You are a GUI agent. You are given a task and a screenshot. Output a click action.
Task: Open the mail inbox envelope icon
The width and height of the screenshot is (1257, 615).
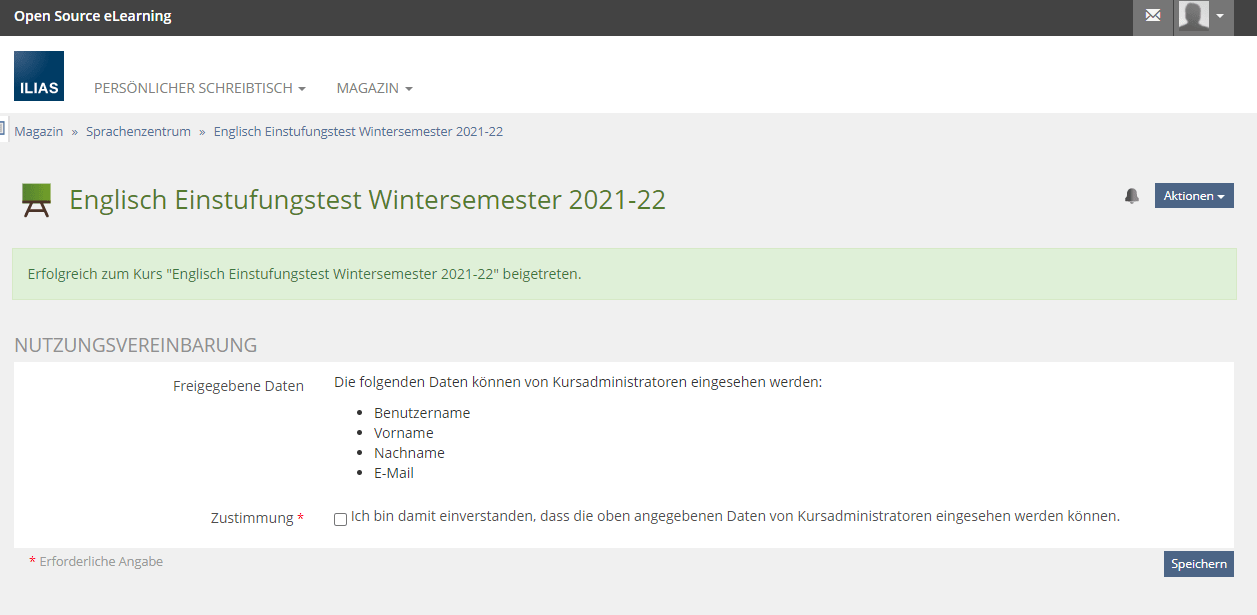(1153, 16)
